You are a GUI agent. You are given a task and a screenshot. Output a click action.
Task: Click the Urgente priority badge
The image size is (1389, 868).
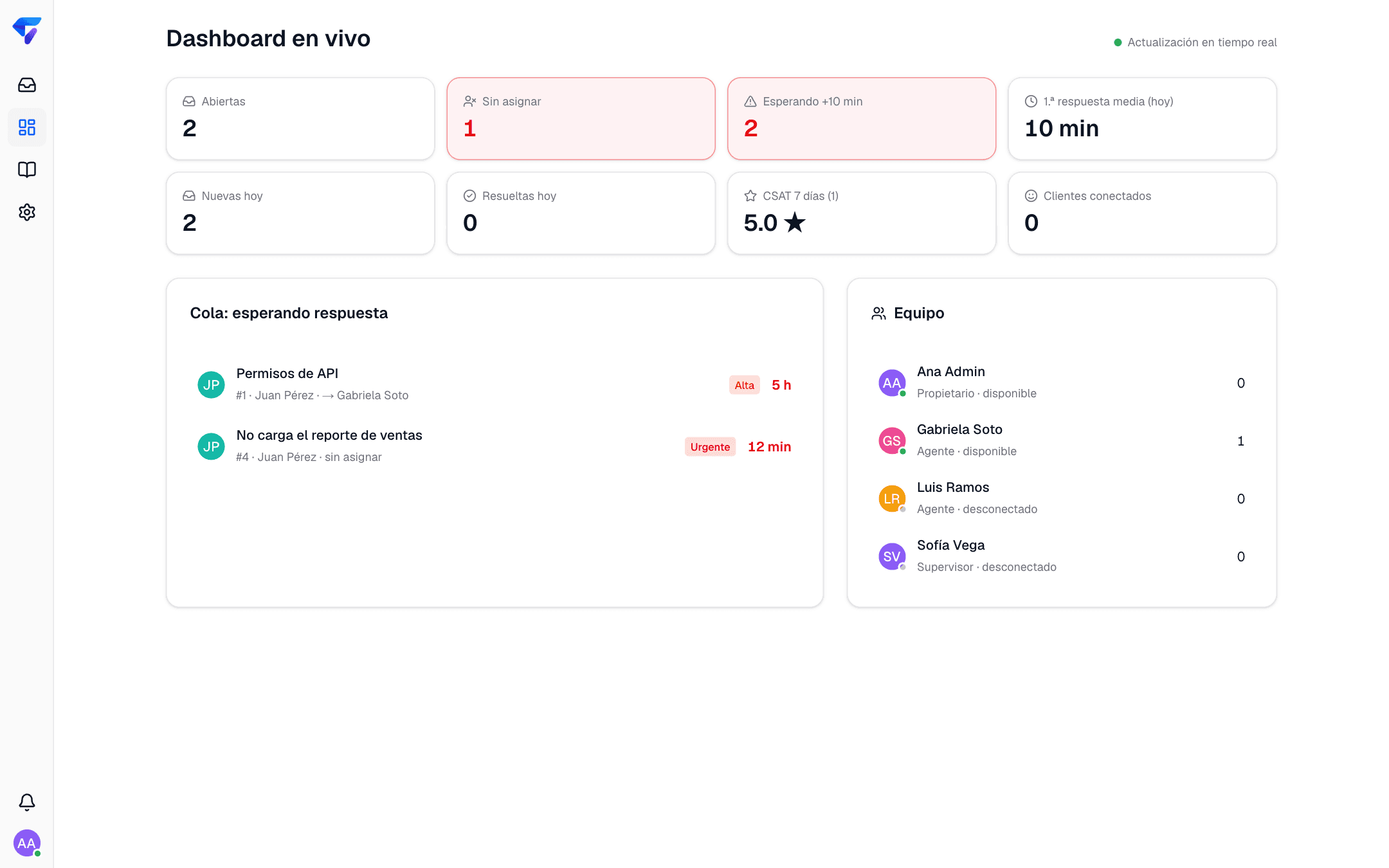tap(711, 447)
